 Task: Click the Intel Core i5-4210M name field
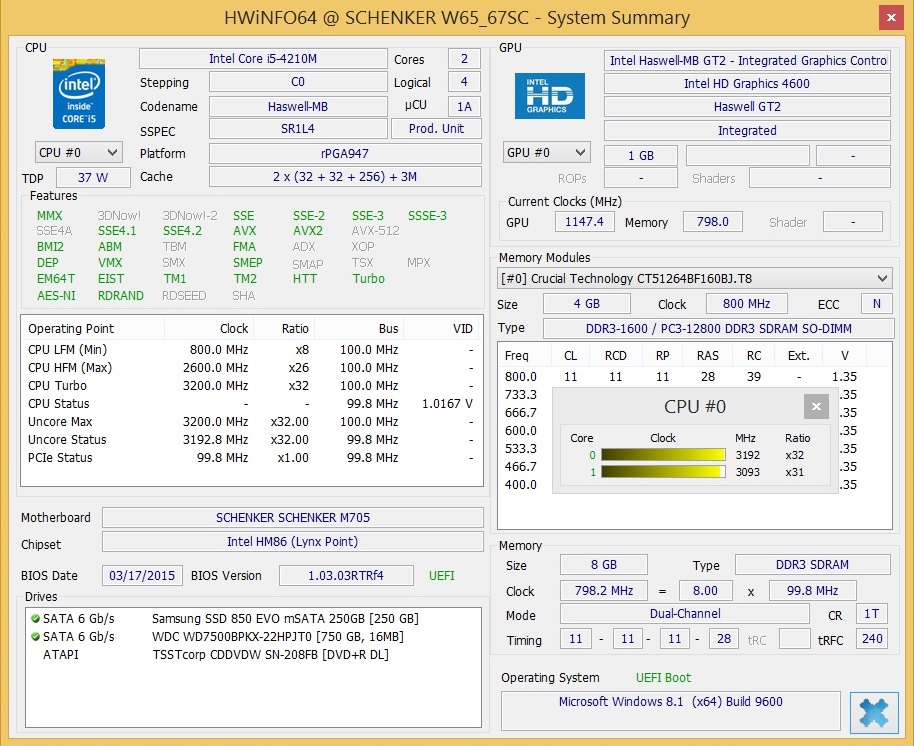[263, 59]
